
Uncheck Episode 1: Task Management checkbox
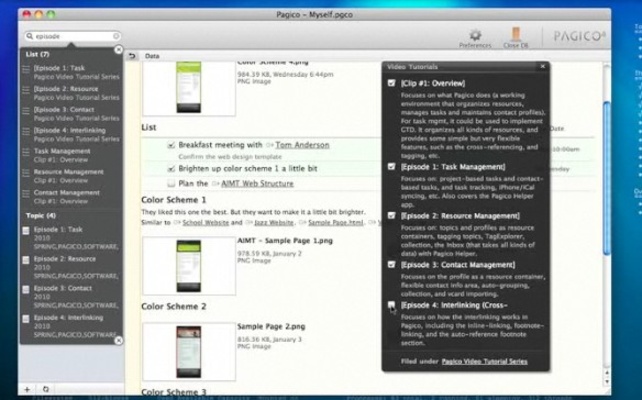coord(391,167)
